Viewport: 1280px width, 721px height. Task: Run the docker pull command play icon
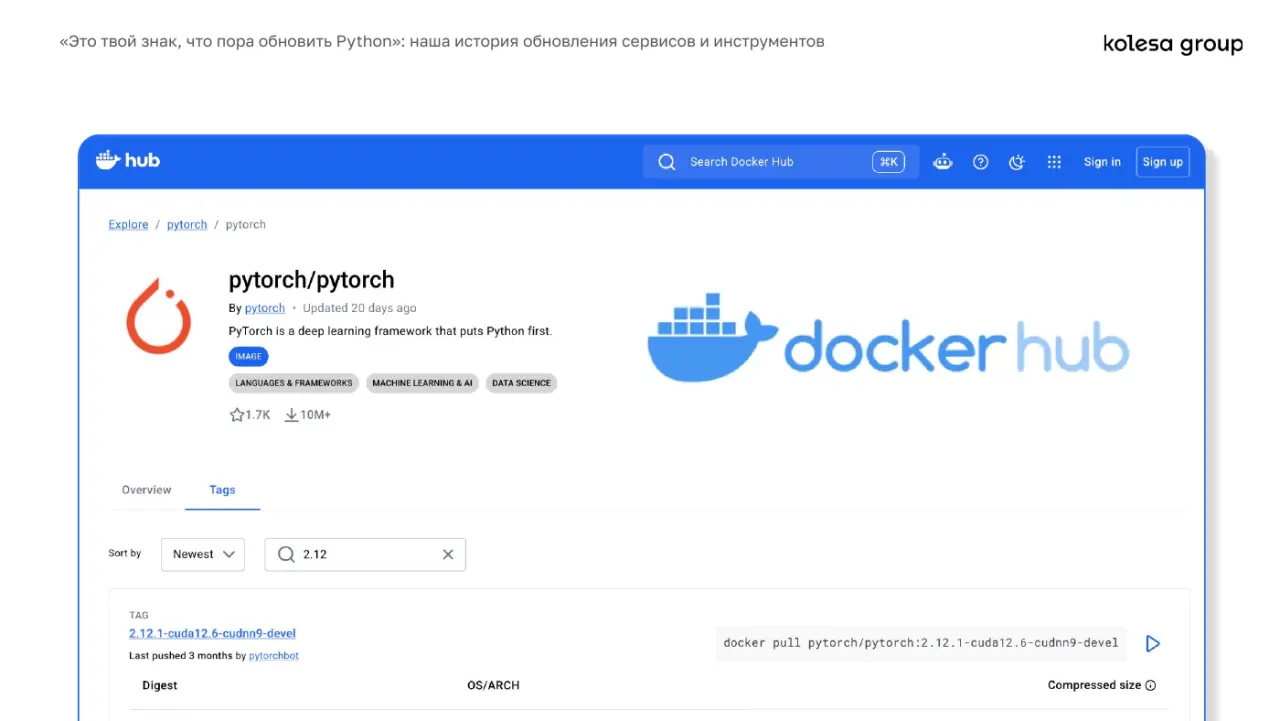click(x=1153, y=643)
